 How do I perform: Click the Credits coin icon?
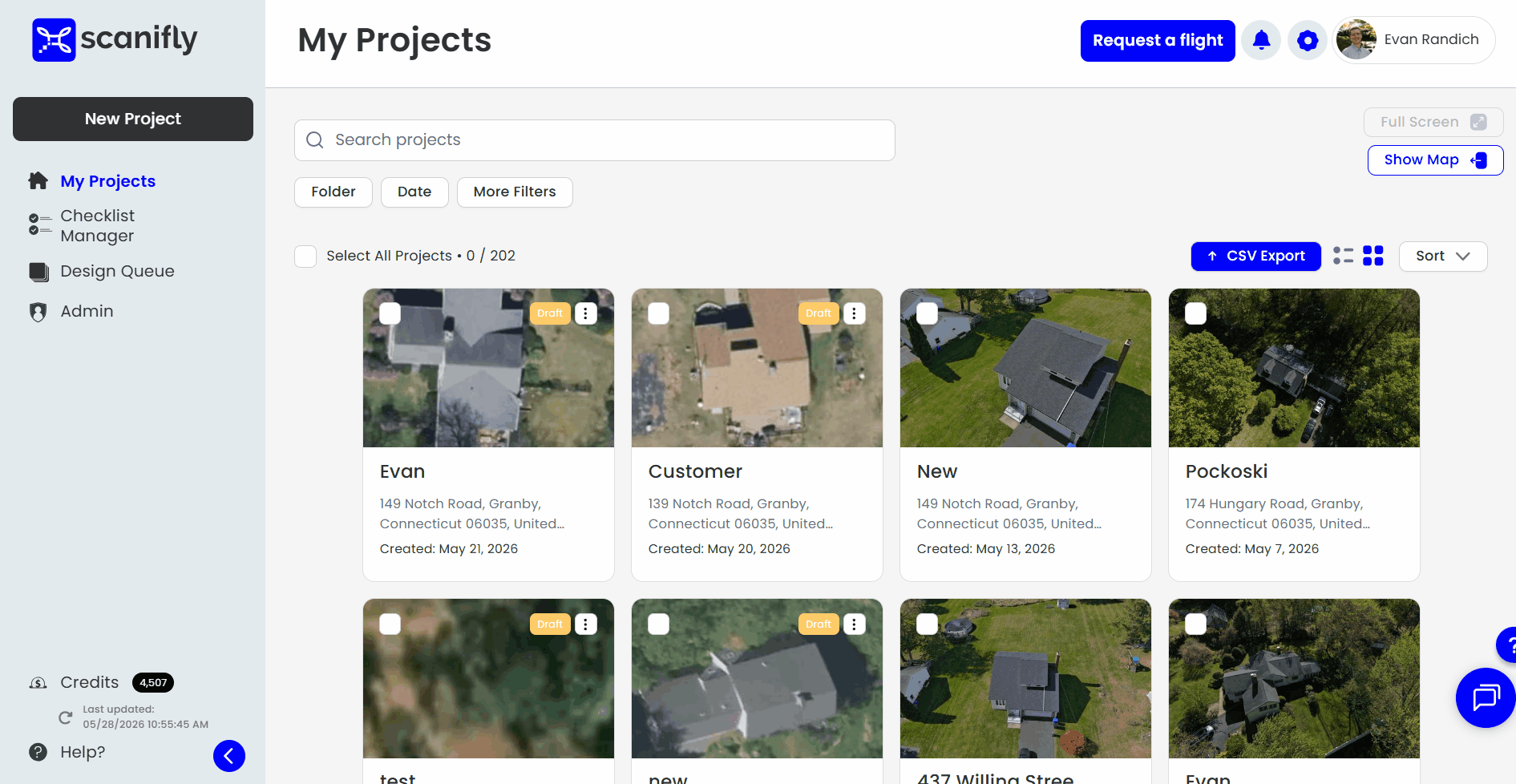(x=38, y=683)
